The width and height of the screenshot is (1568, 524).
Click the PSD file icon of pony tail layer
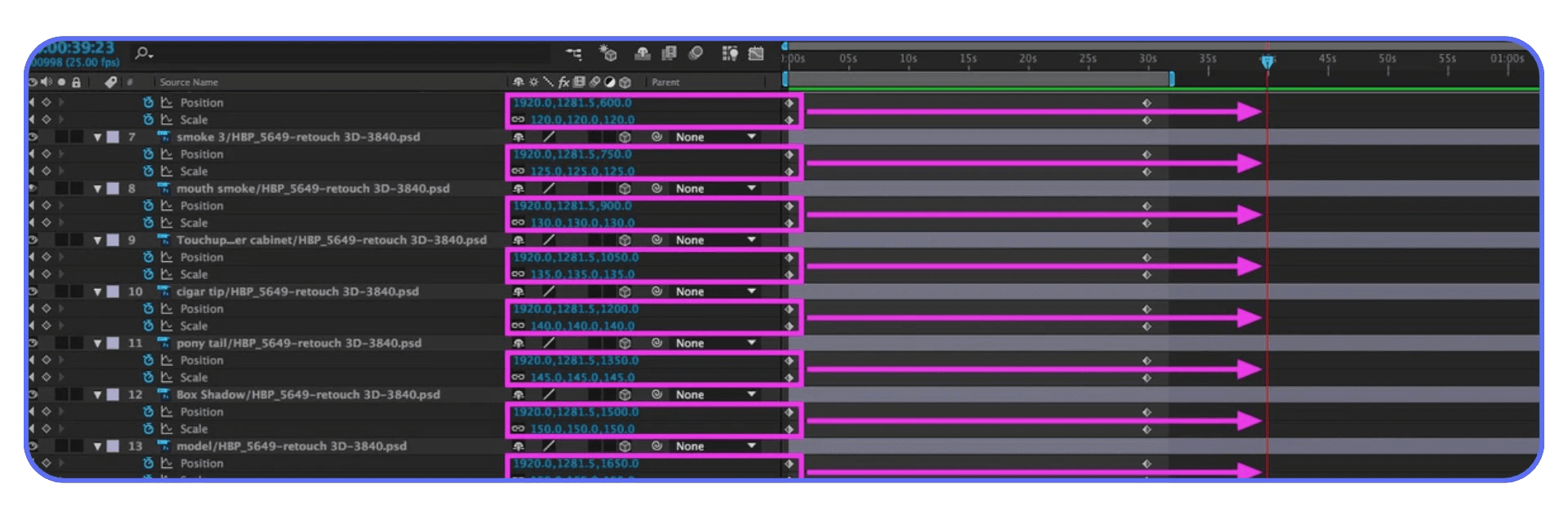tap(163, 343)
